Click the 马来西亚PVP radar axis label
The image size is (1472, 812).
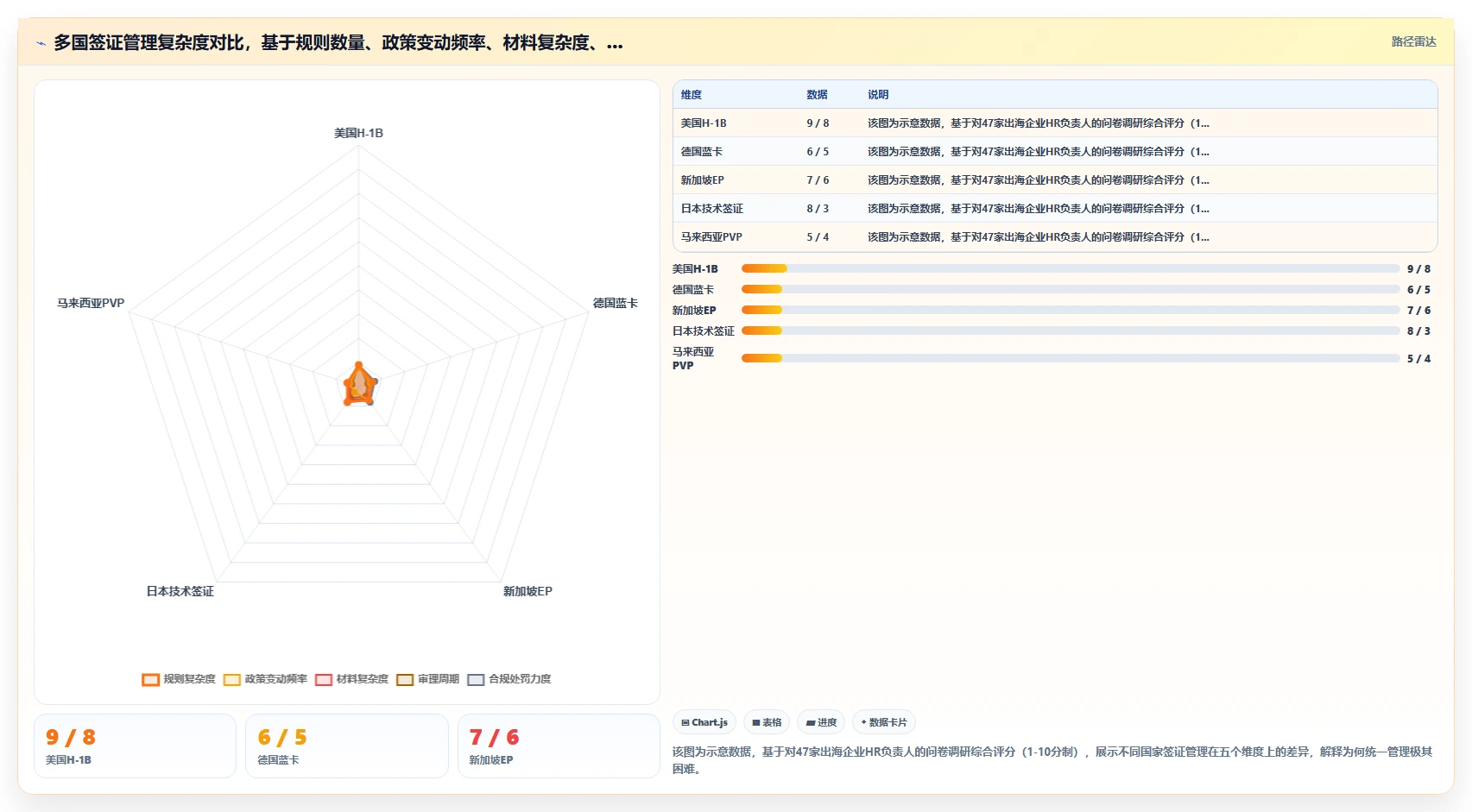(91, 303)
